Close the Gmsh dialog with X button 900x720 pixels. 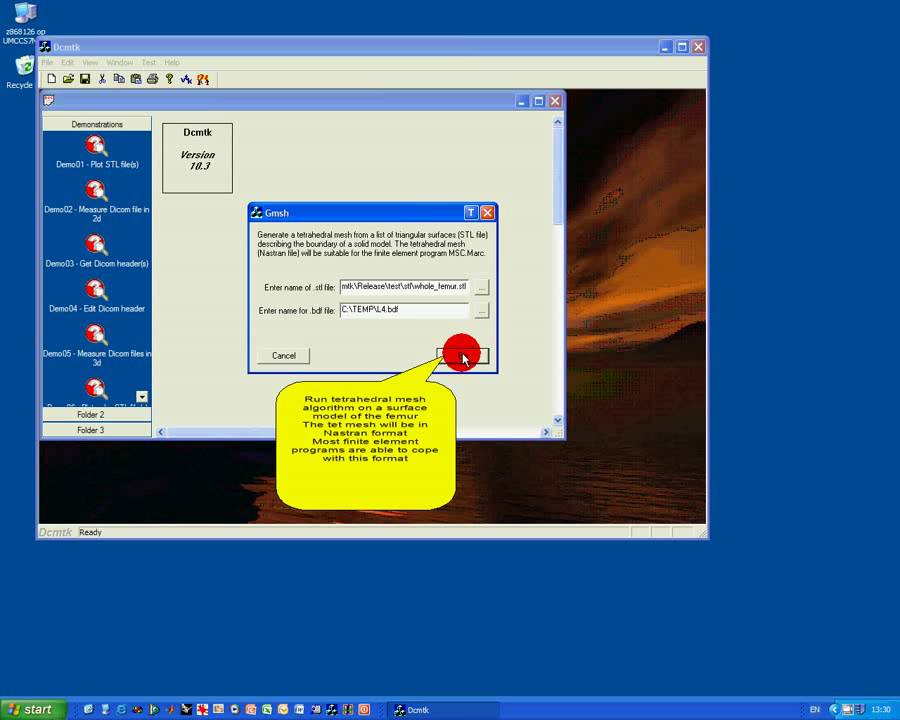(487, 213)
